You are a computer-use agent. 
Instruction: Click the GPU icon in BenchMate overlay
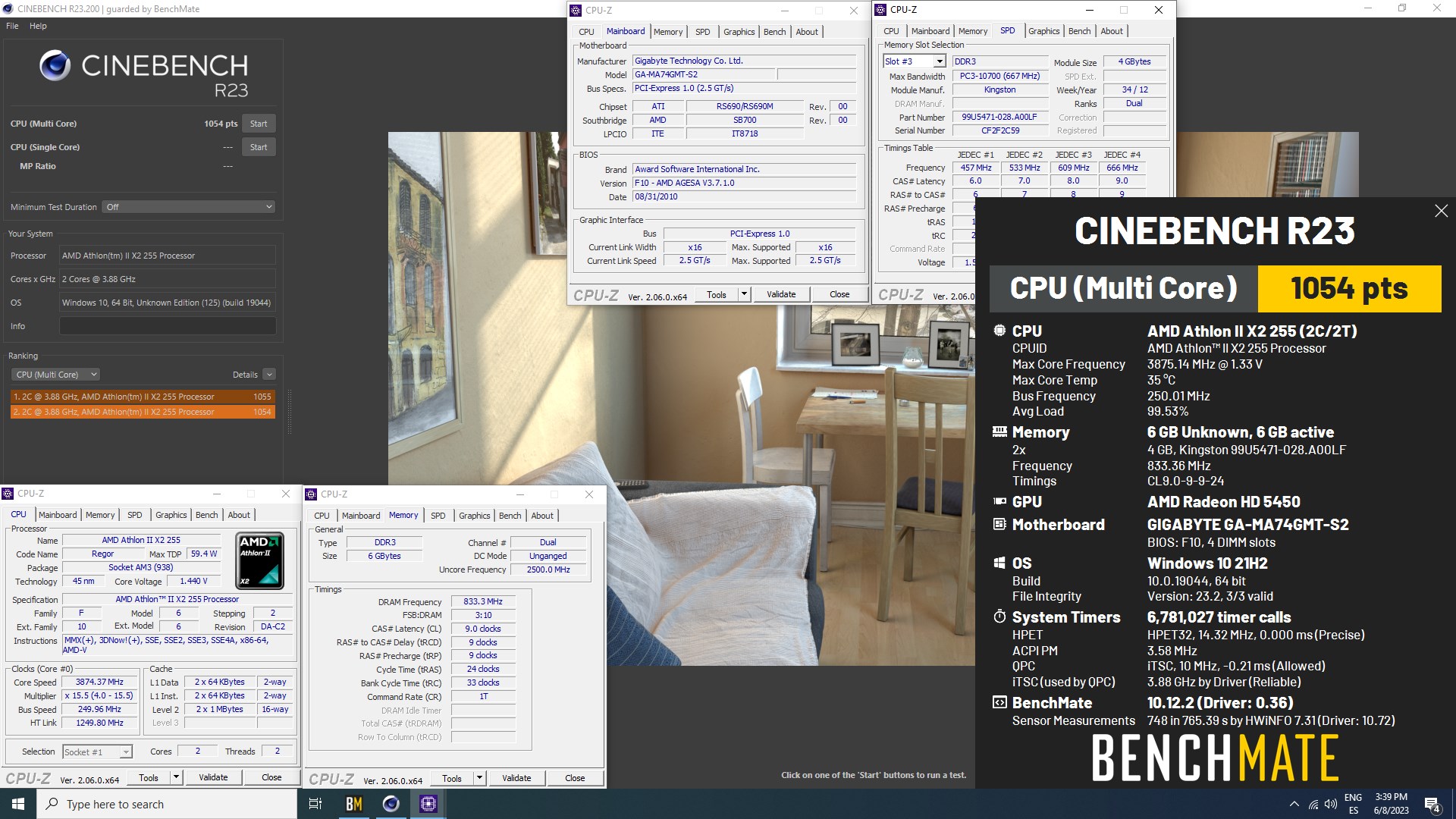(x=999, y=501)
